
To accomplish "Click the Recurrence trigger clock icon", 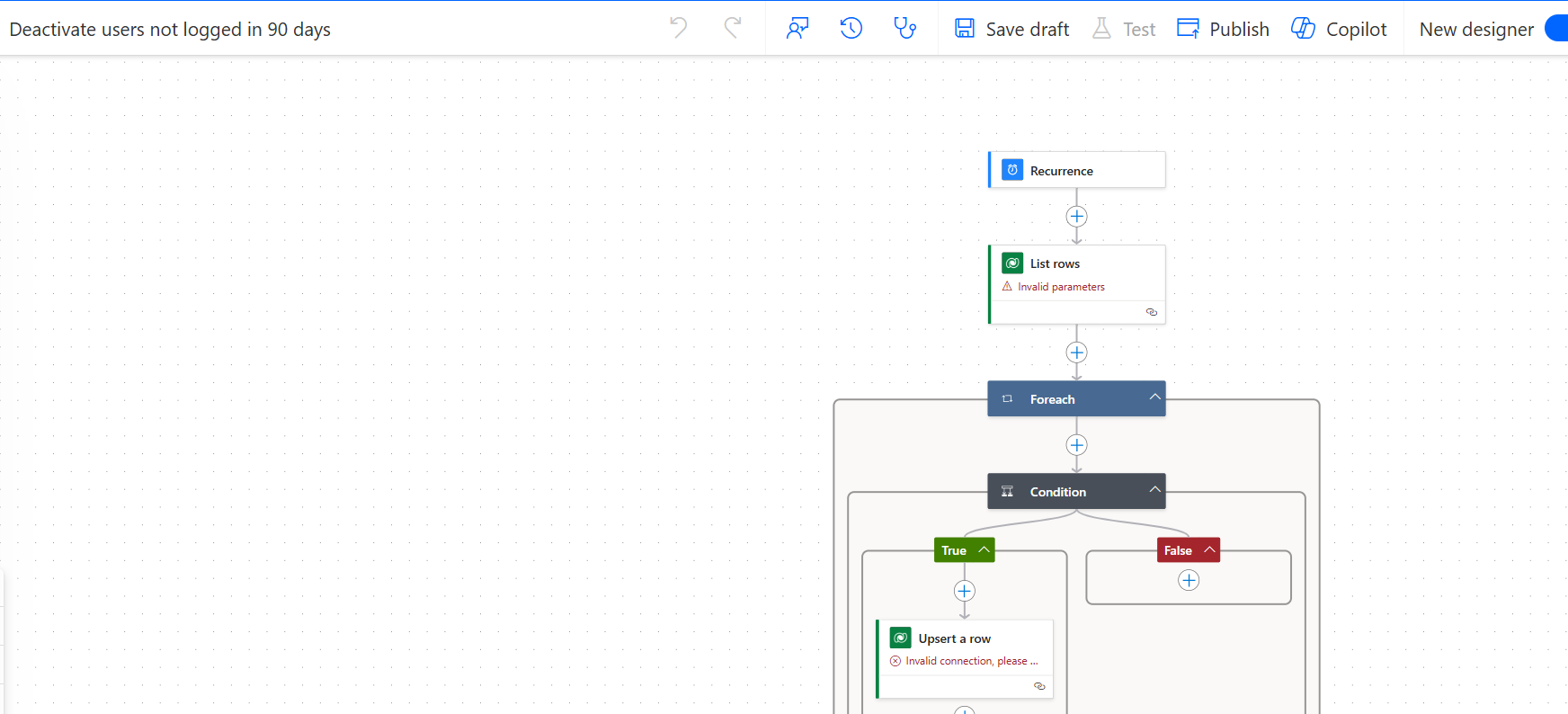I will [x=1012, y=170].
